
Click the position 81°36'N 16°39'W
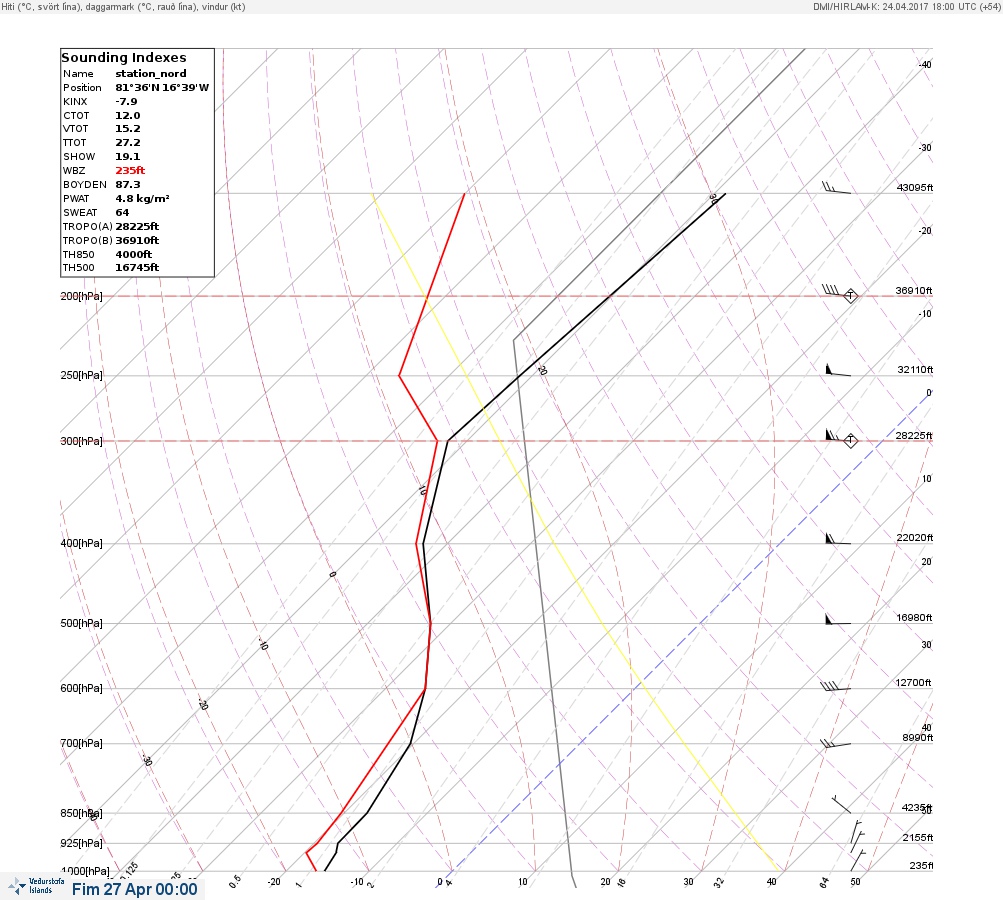click(162, 88)
